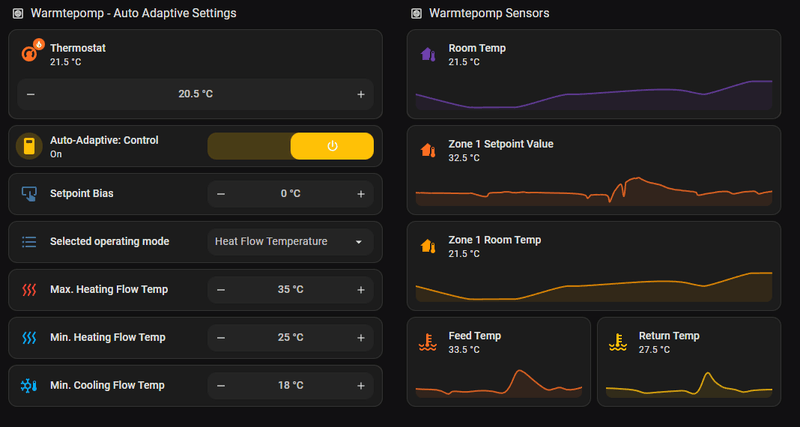Click the Max. Heating Flow Temp icon
This screenshot has width=800, height=427.
(x=29, y=290)
